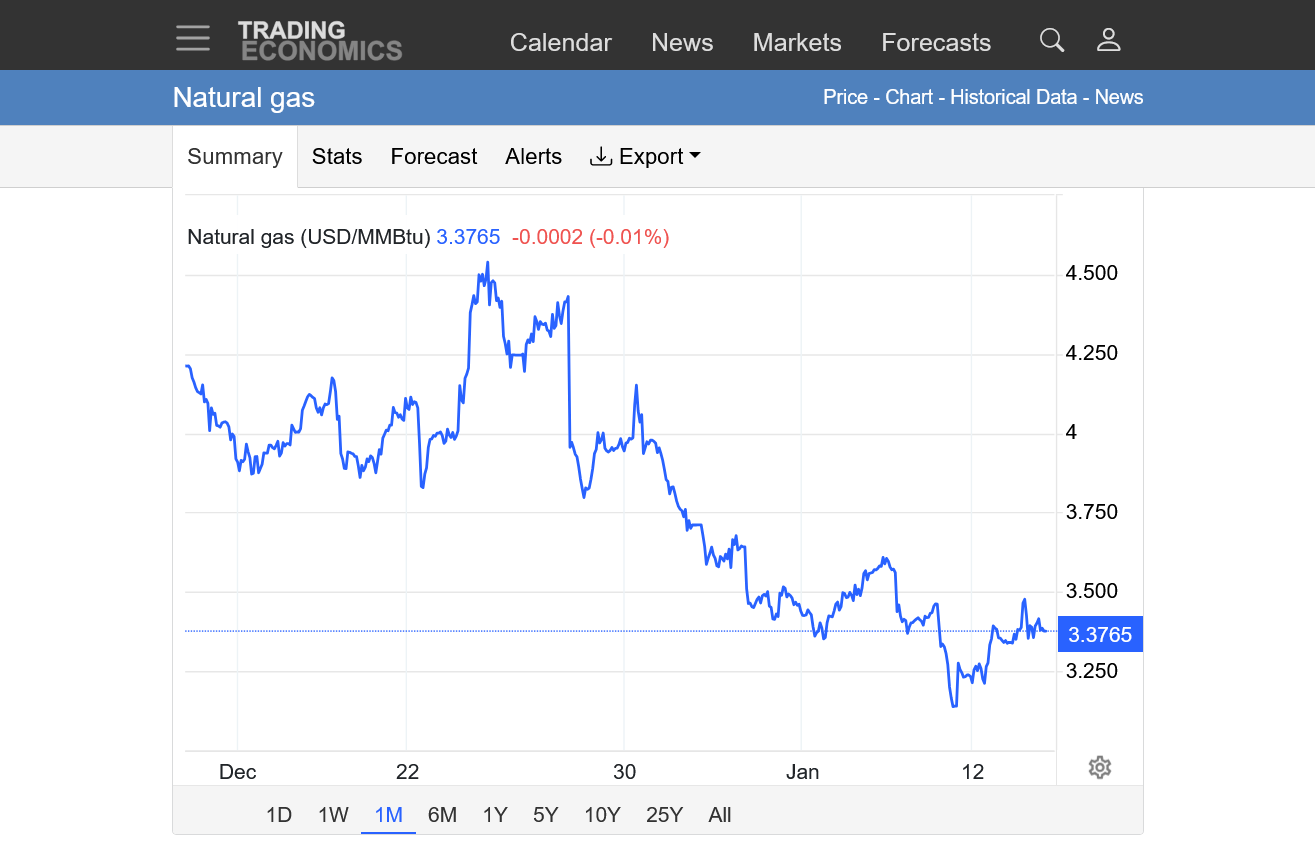Open the Forecast tab
Screen dimensions: 1315x863
click(x=433, y=157)
